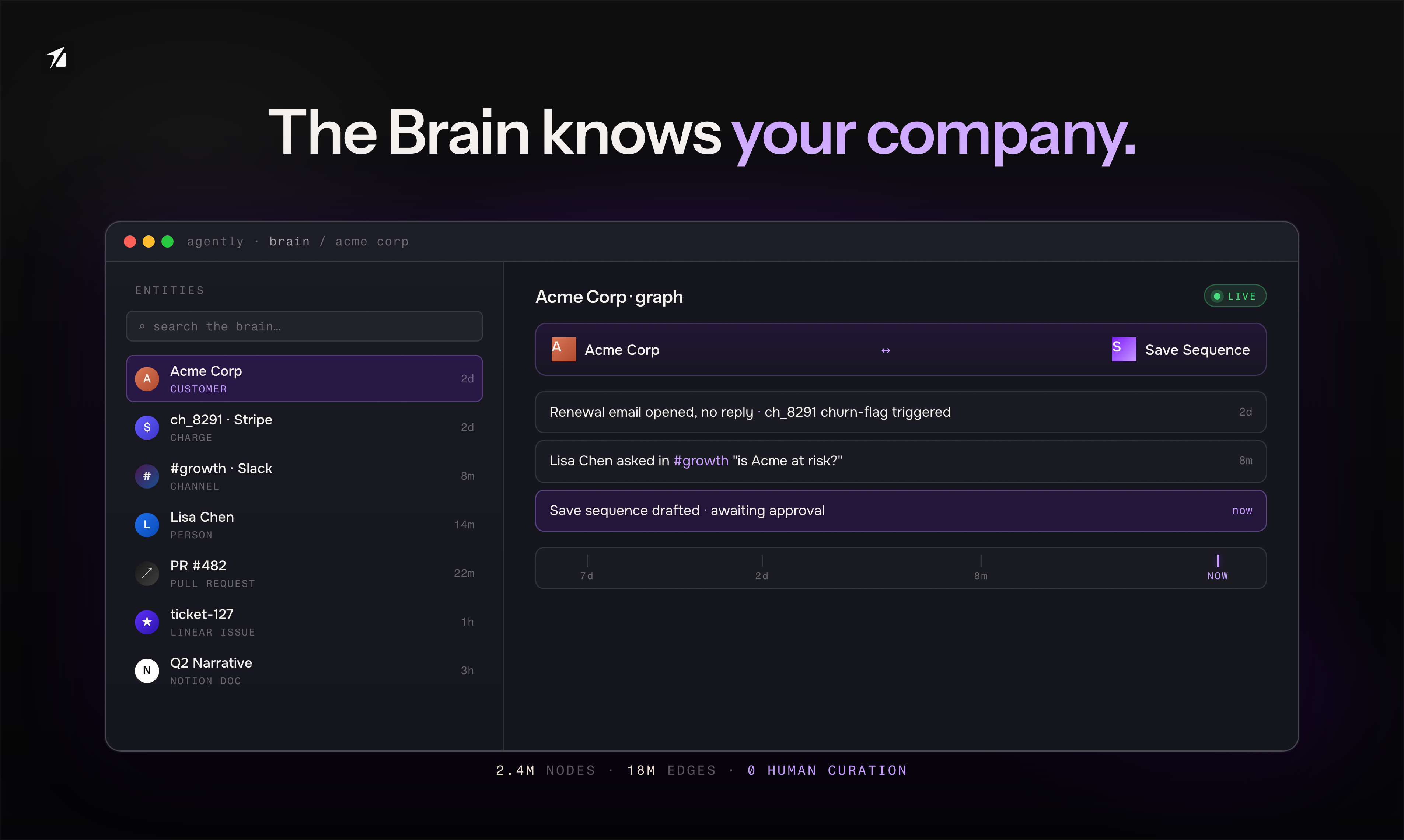This screenshot has width=1404, height=840.
Task: Click the 14m timestamp on Lisa Chen row
Action: [x=464, y=525]
